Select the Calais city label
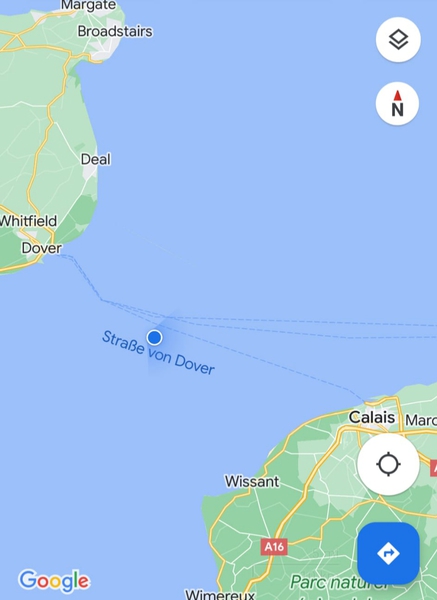The width and height of the screenshot is (437, 600). click(x=372, y=417)
